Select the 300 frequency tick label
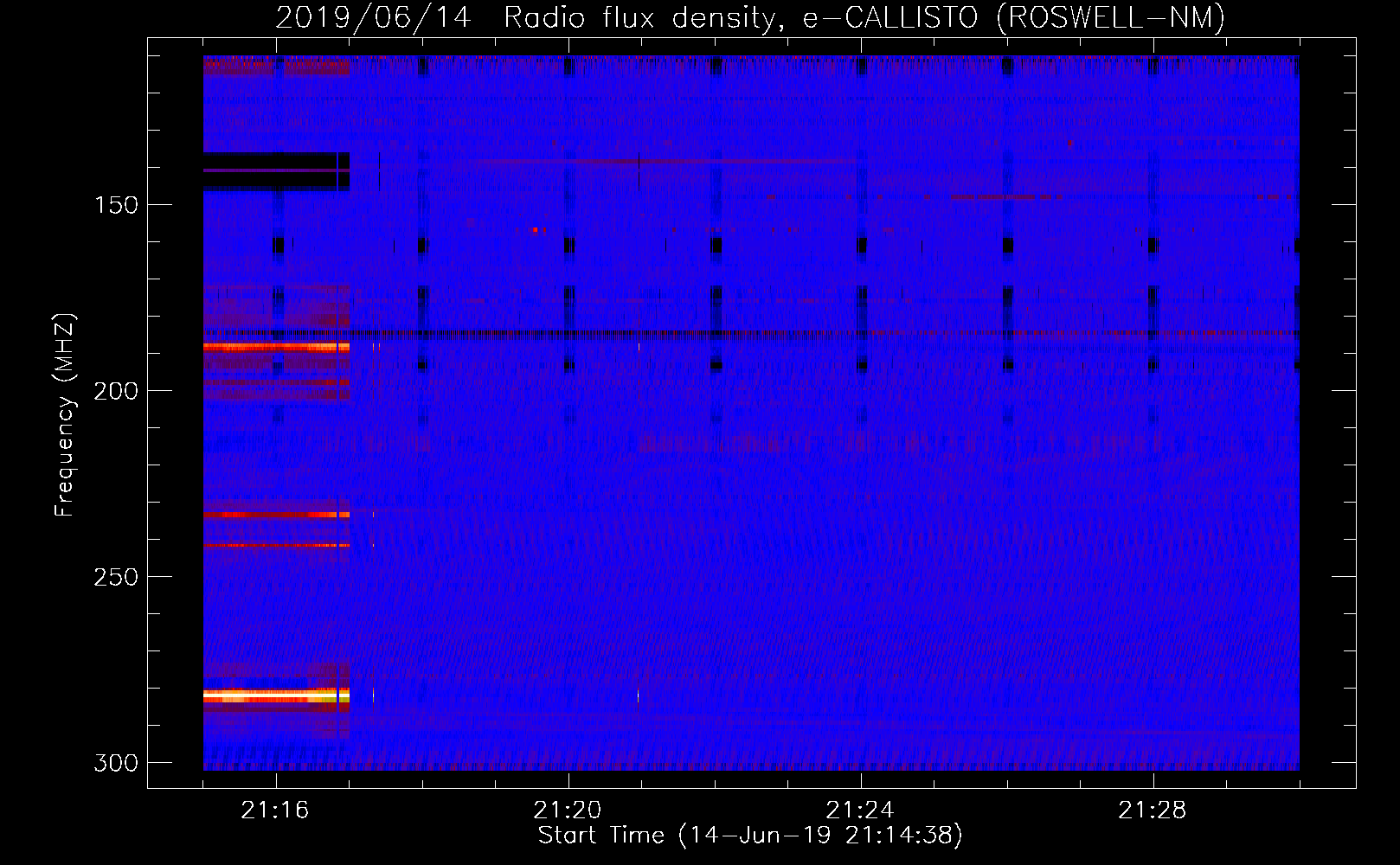The height and width of the screenshot is (865, 1400). (116, 763)
